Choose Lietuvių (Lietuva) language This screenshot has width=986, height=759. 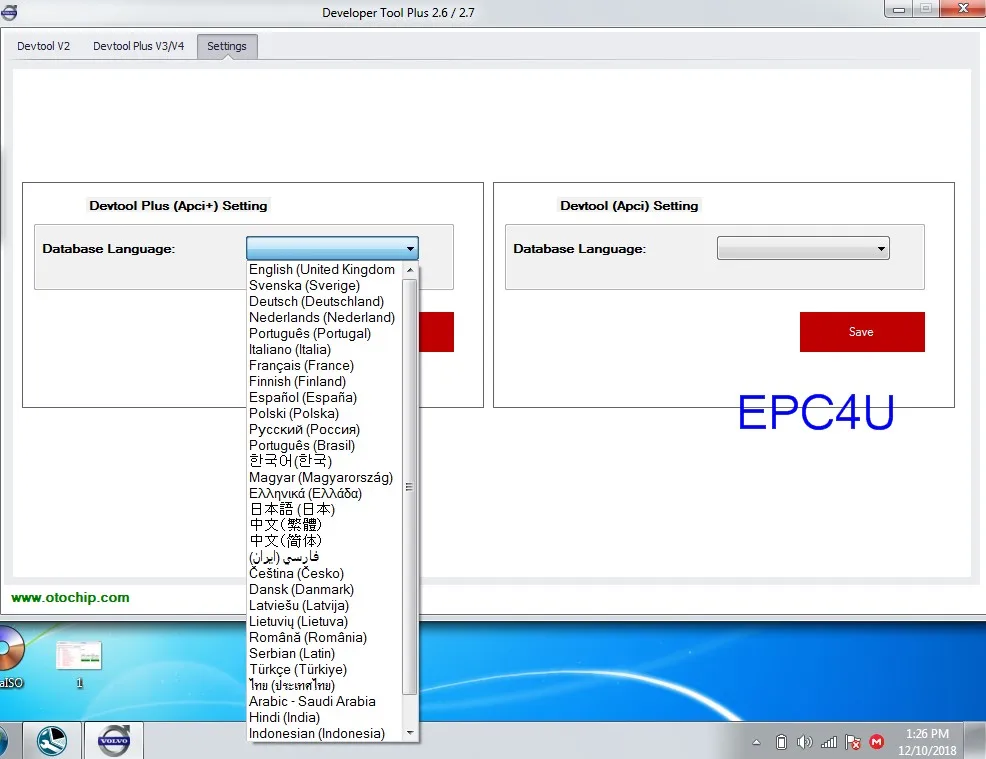point(324,621)
